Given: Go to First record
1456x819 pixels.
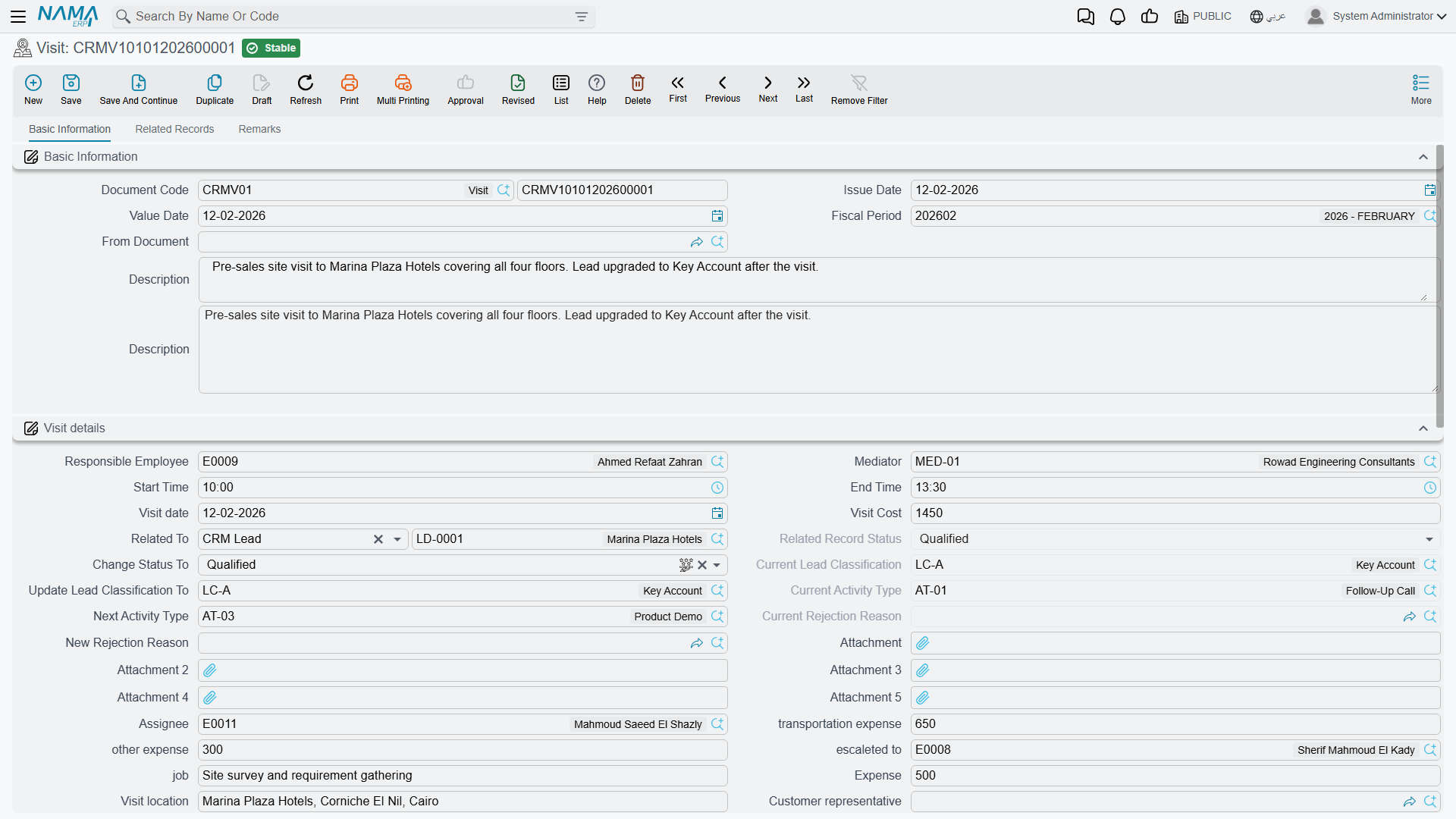Looking at the screenshot, I should pos(678,89).
